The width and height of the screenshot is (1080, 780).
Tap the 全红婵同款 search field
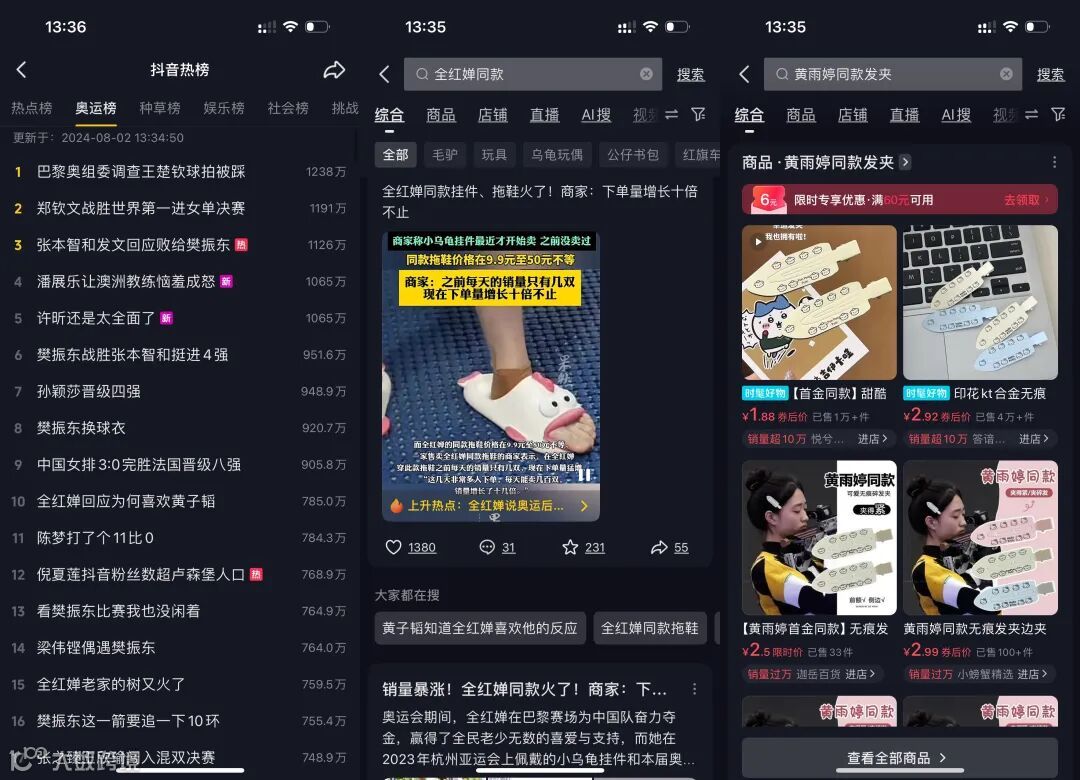pos(533,74)
